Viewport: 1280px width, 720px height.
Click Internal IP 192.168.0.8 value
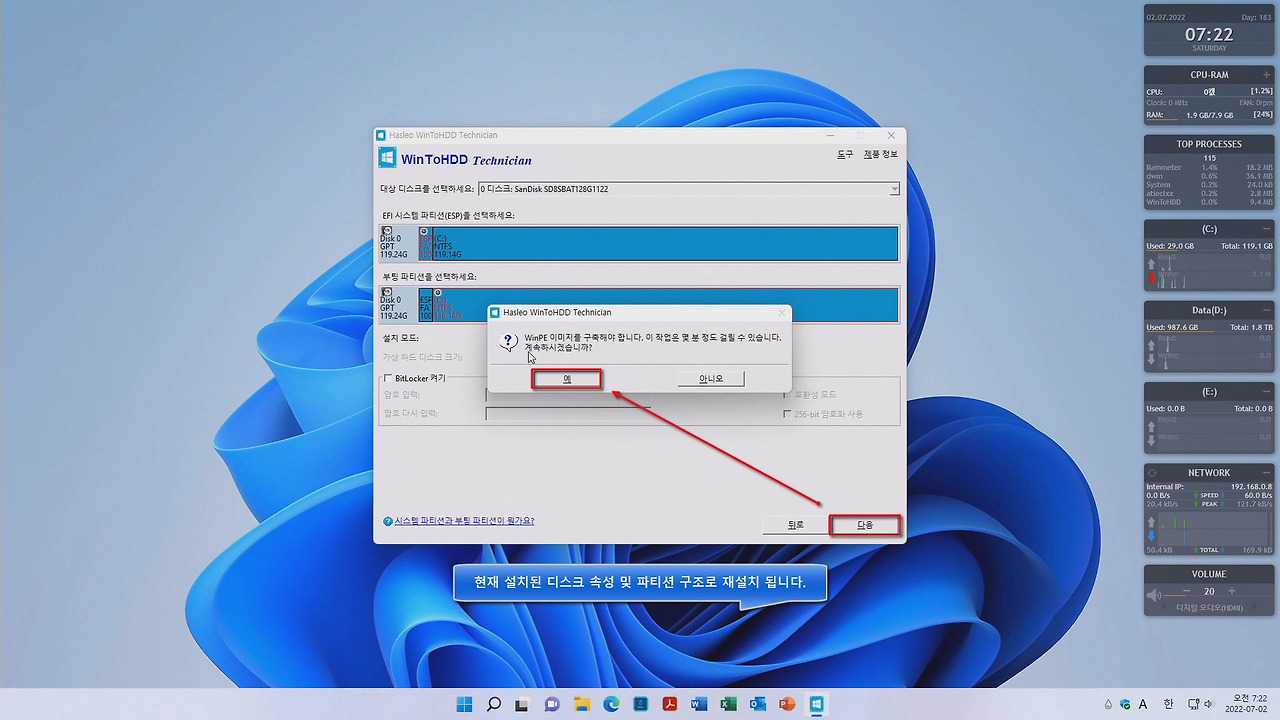[1251, 487]
